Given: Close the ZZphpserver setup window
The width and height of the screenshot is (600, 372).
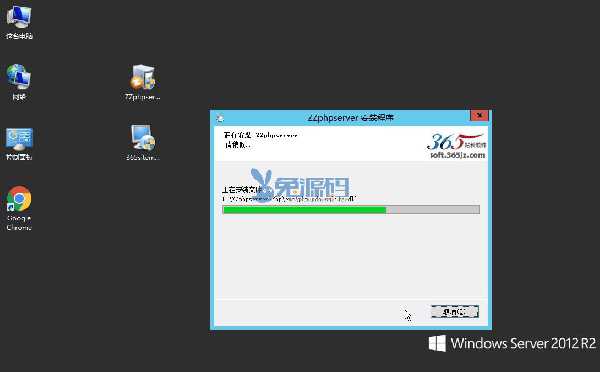Looking at the screenshot, I should coord(479,115).
